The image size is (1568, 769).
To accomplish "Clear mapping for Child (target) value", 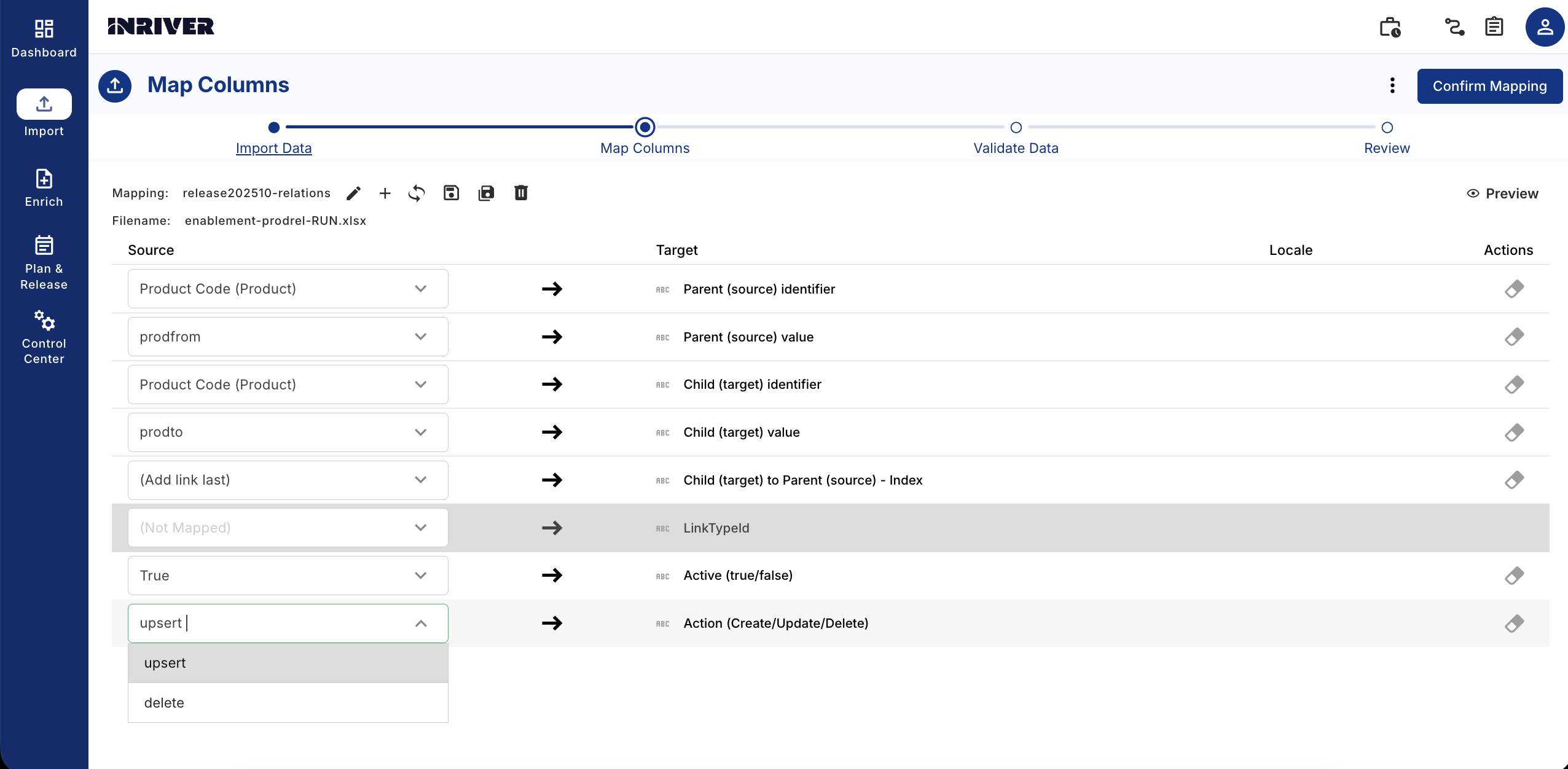I will [1515, 432].
